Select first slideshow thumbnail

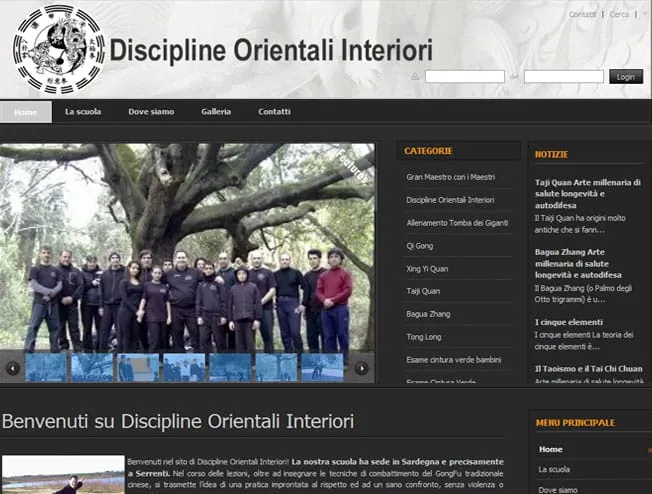(x=46, y=368)
